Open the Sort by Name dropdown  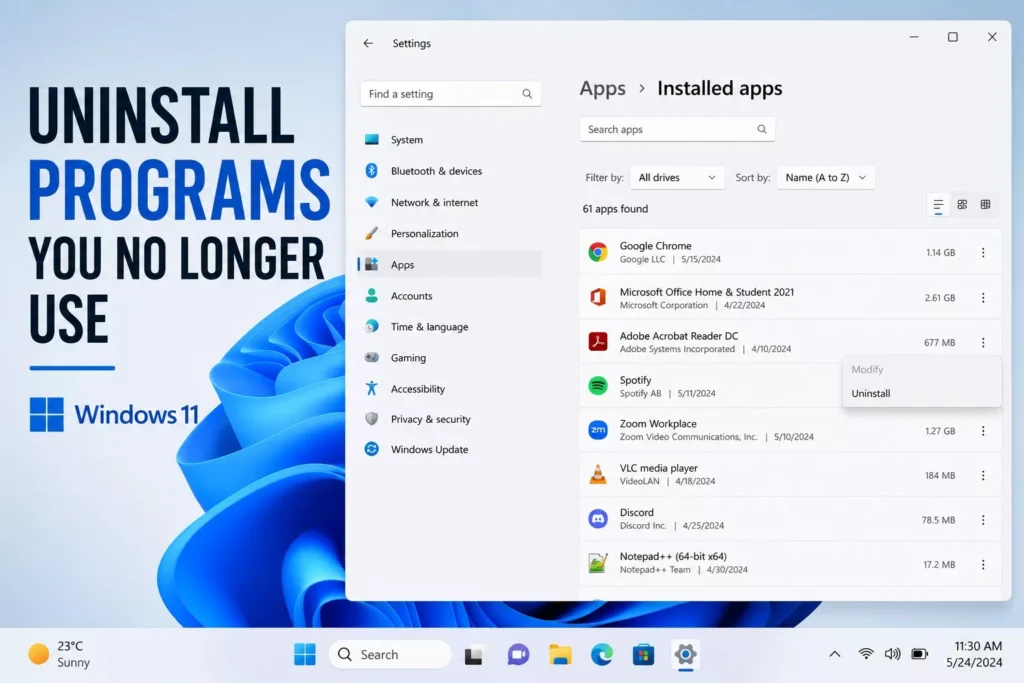click(x=825, y=178)
